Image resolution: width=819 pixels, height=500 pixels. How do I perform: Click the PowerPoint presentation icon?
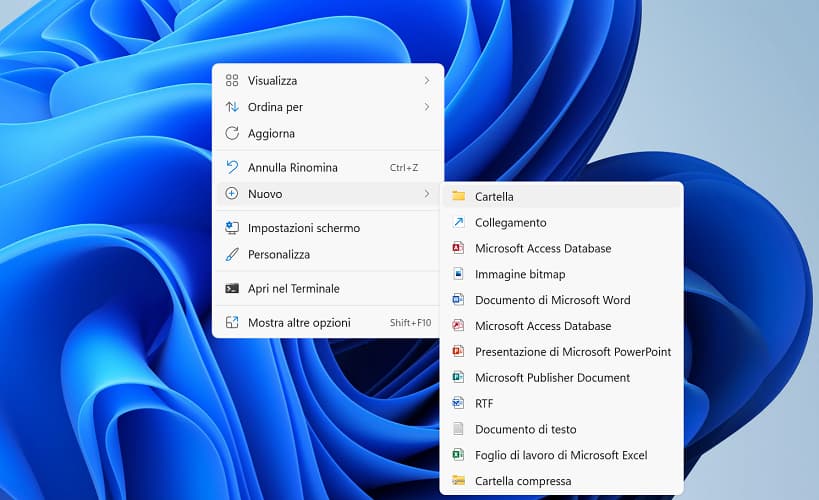pos(459,352)
